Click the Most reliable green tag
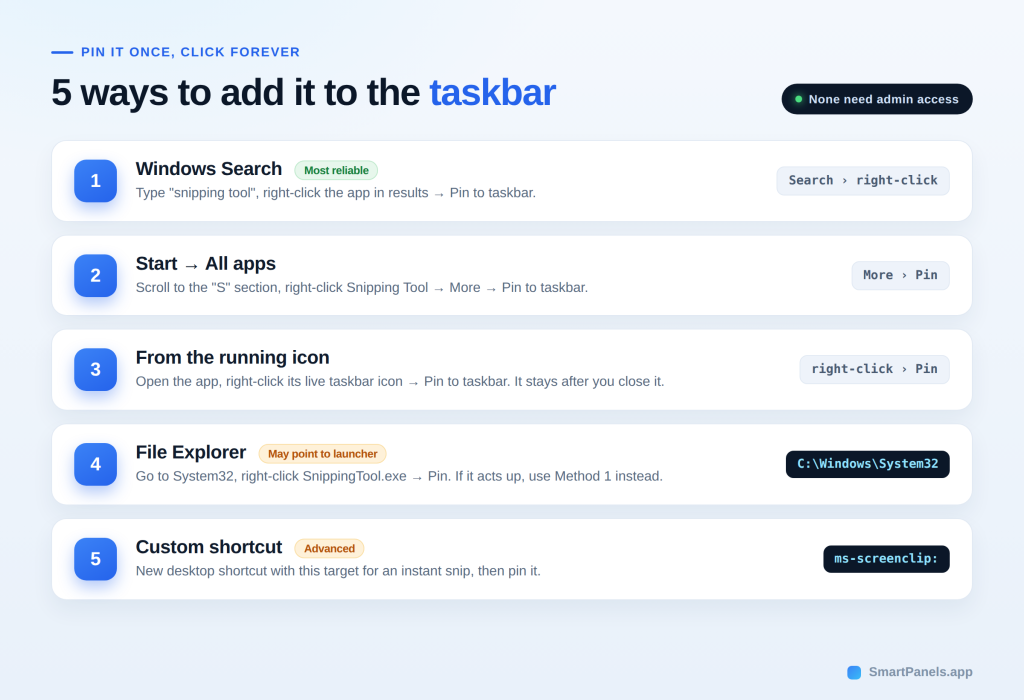Image resolution: width=1024 pixels, height=700 pixels. point(336,170)
